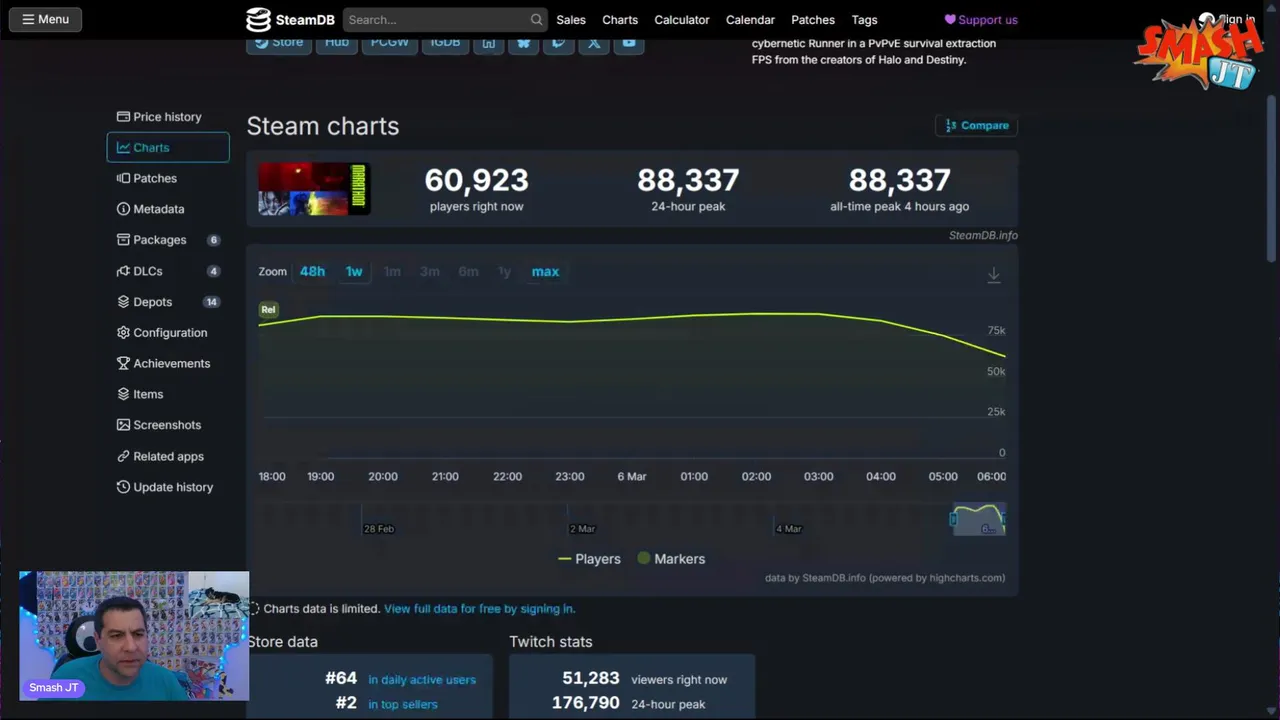Open the hamburger Menu button
The width and height of the screenshot is (1280, 720).
point(45,19)
